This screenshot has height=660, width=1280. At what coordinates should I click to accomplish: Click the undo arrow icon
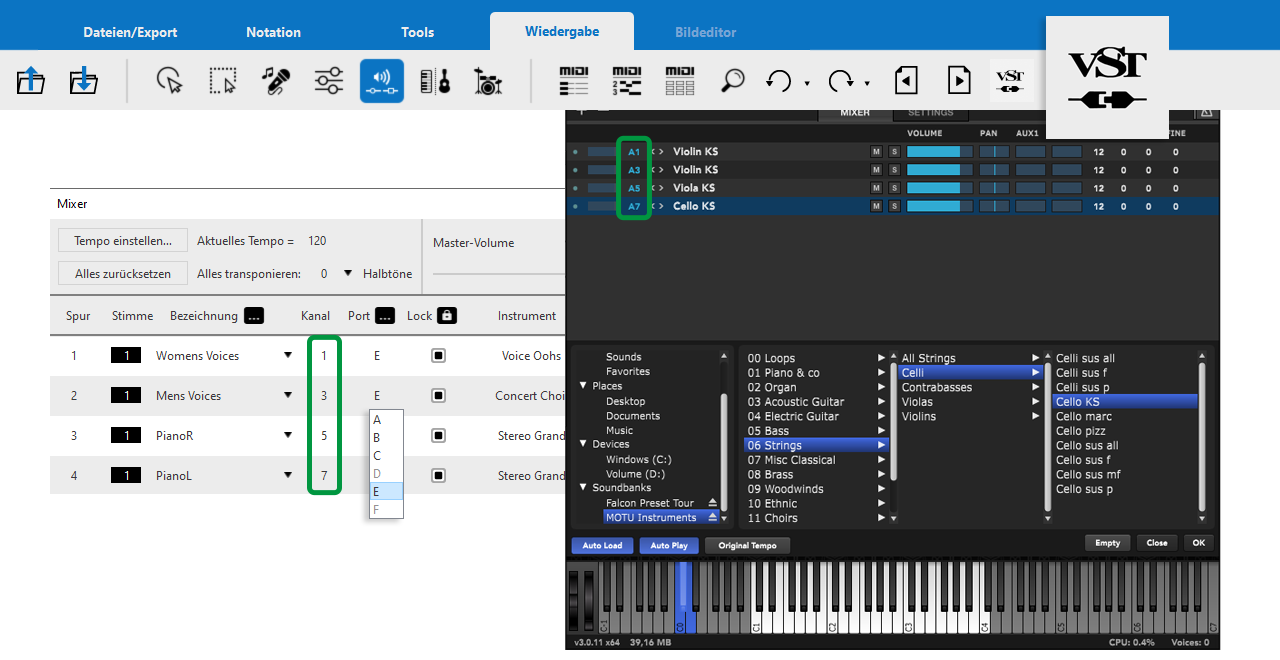778,81
